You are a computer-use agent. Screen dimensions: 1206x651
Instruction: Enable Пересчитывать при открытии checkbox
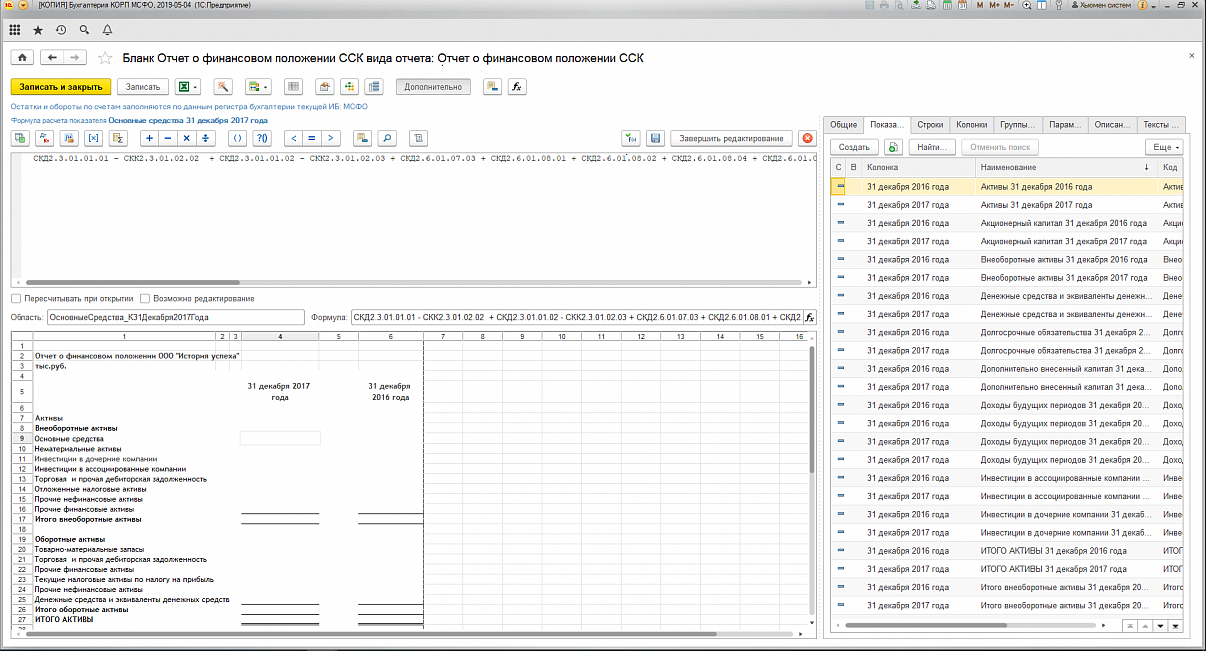coord(16,298)
